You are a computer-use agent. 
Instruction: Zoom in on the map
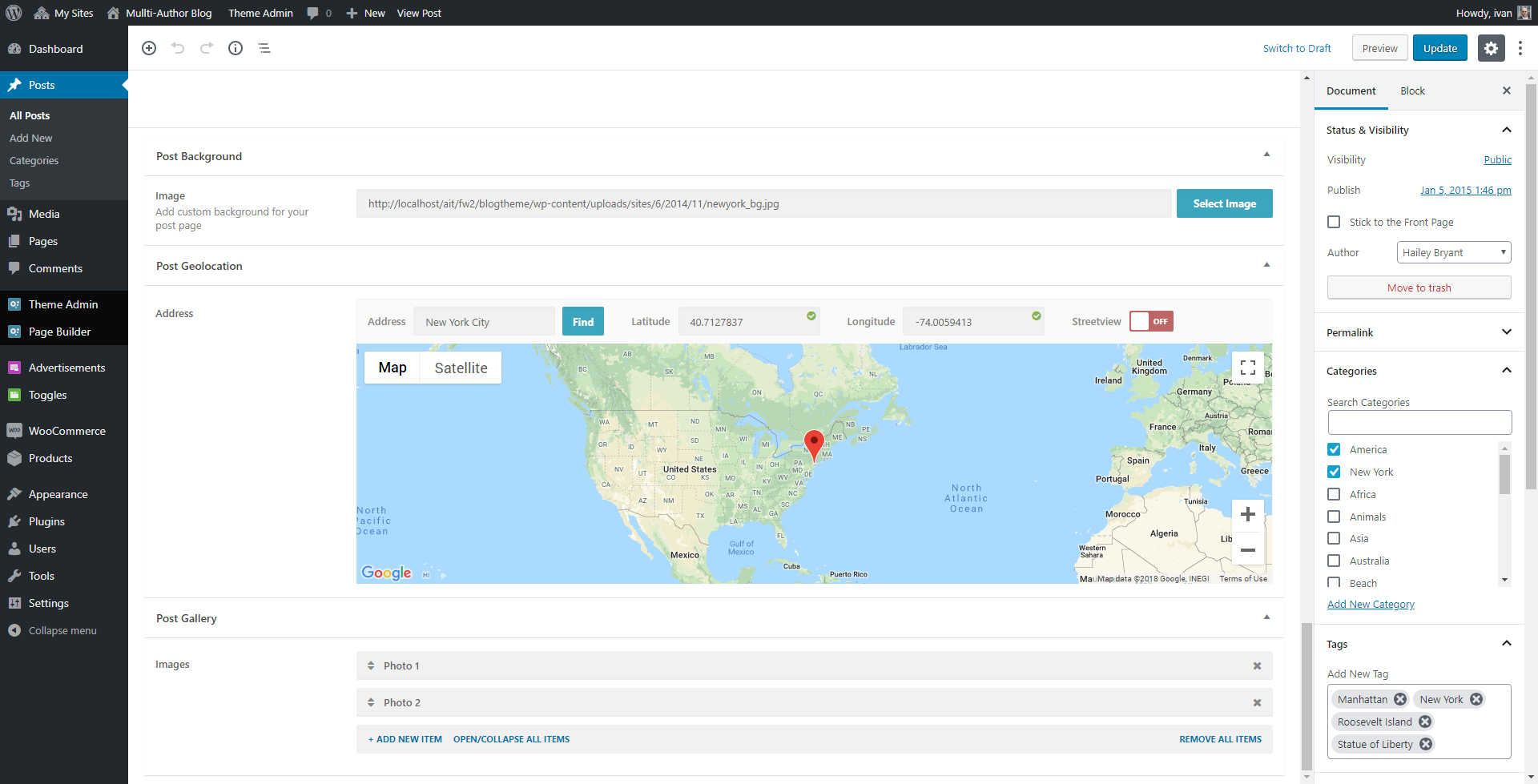click(1248, 515)
